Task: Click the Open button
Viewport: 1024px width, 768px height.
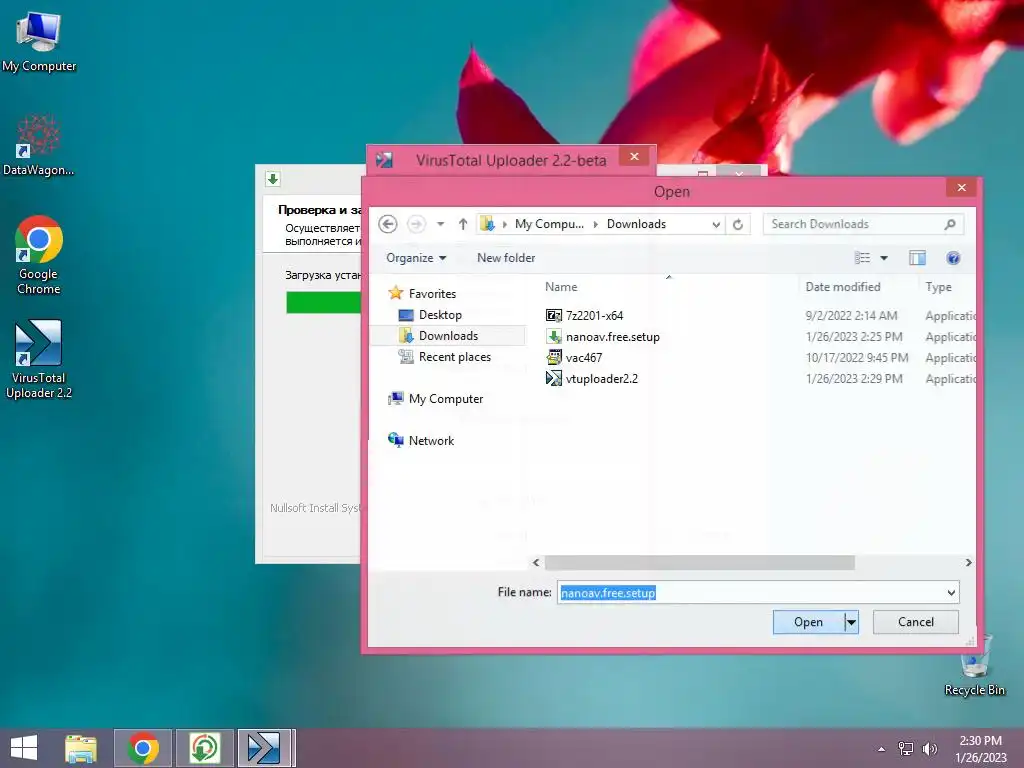Action: pos(808,622)
